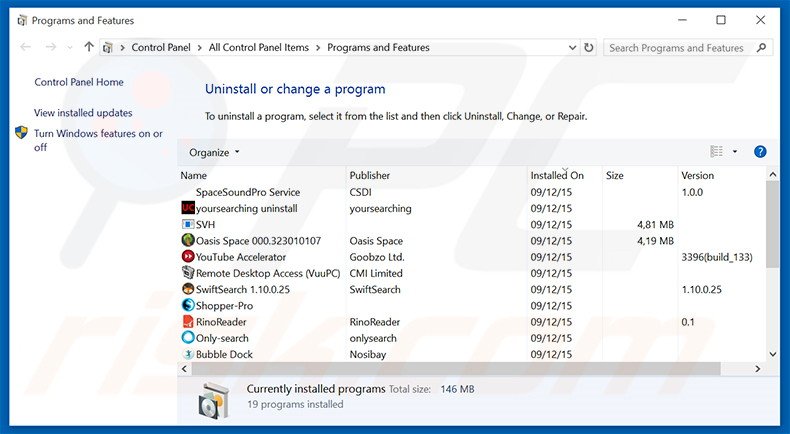Screen dimensions: 790x434
Task: Click the shield icon beside Windows features
Action: [21, 133]
